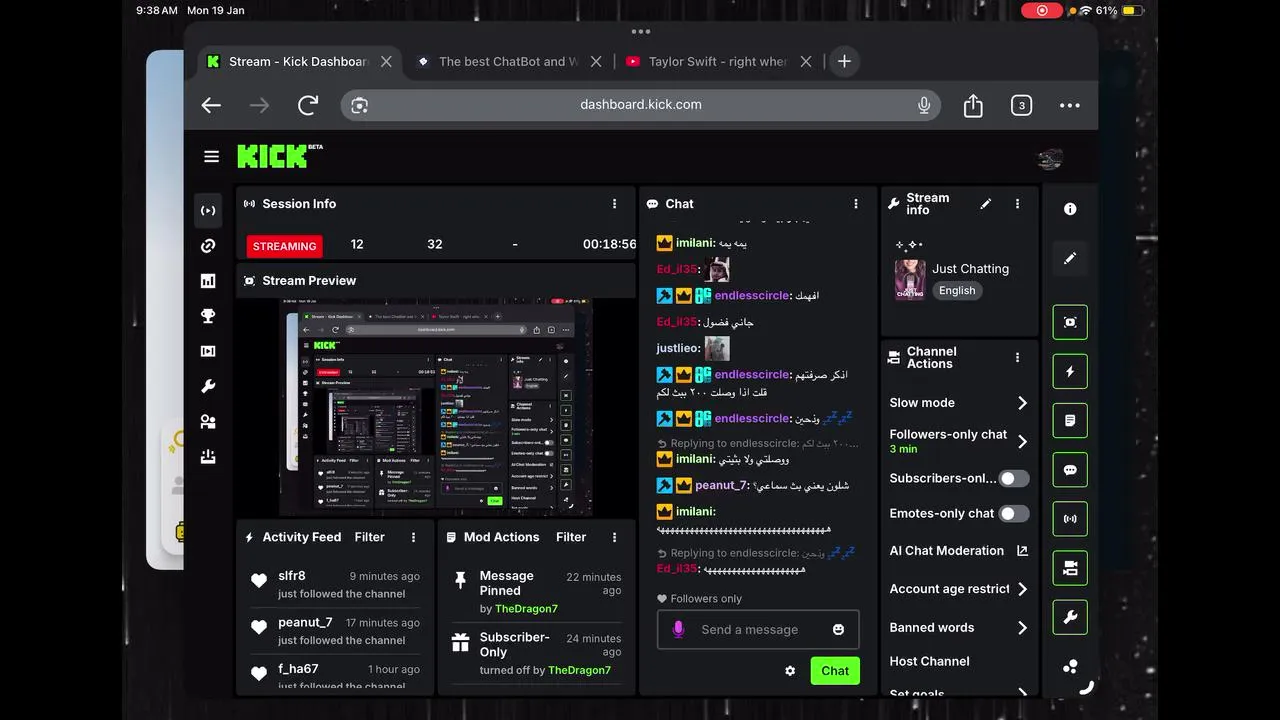Open the browser tab overview showing 3
The width and height of the screenshot is (1280, 720).
tap(1021, 105)
